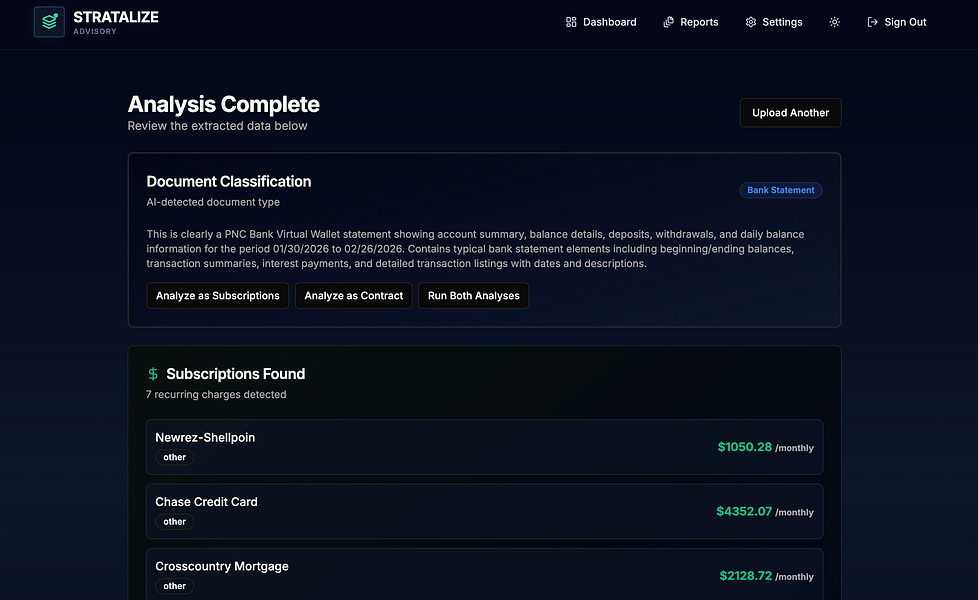Screen dimensions: 978x600
Task: Click 'Review the extracted data below' text
Action: [217, 126]
